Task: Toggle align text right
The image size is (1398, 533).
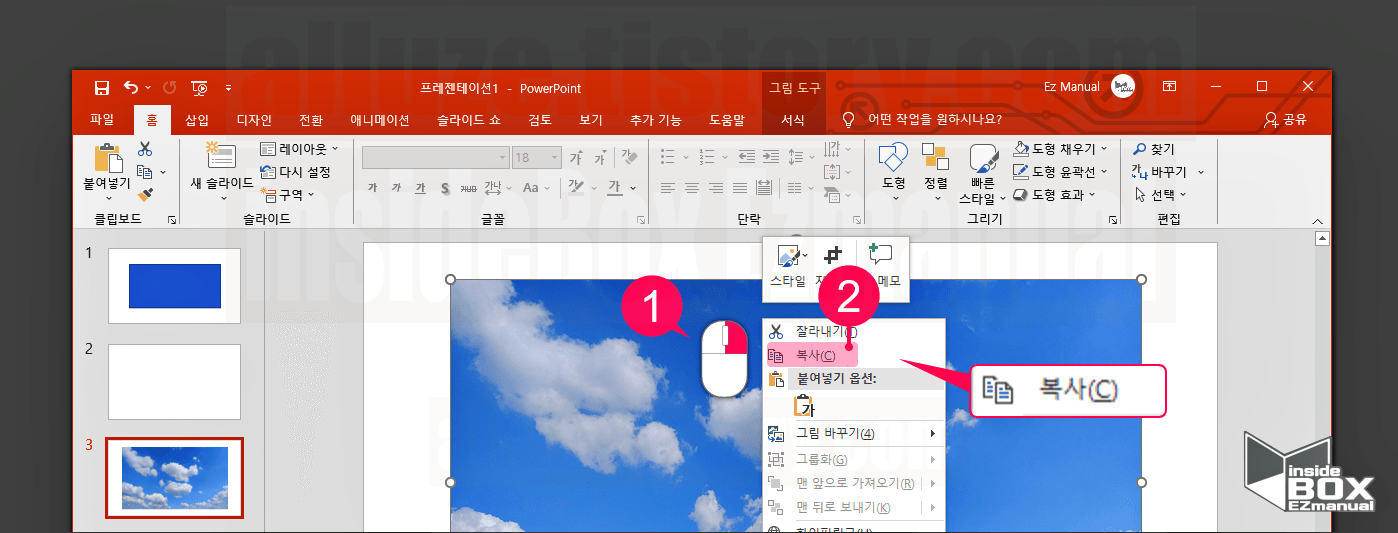Action: click(717, 187)
